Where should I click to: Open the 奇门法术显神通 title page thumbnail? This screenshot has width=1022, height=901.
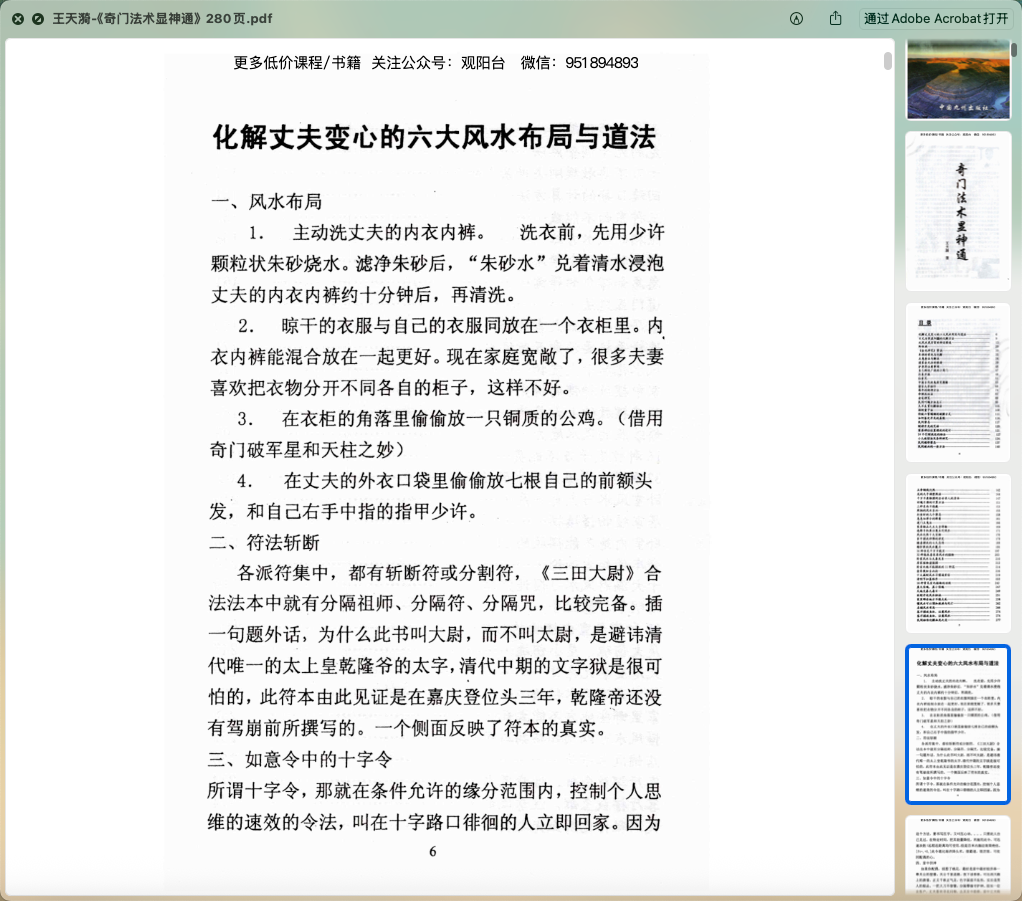(958, 210)
